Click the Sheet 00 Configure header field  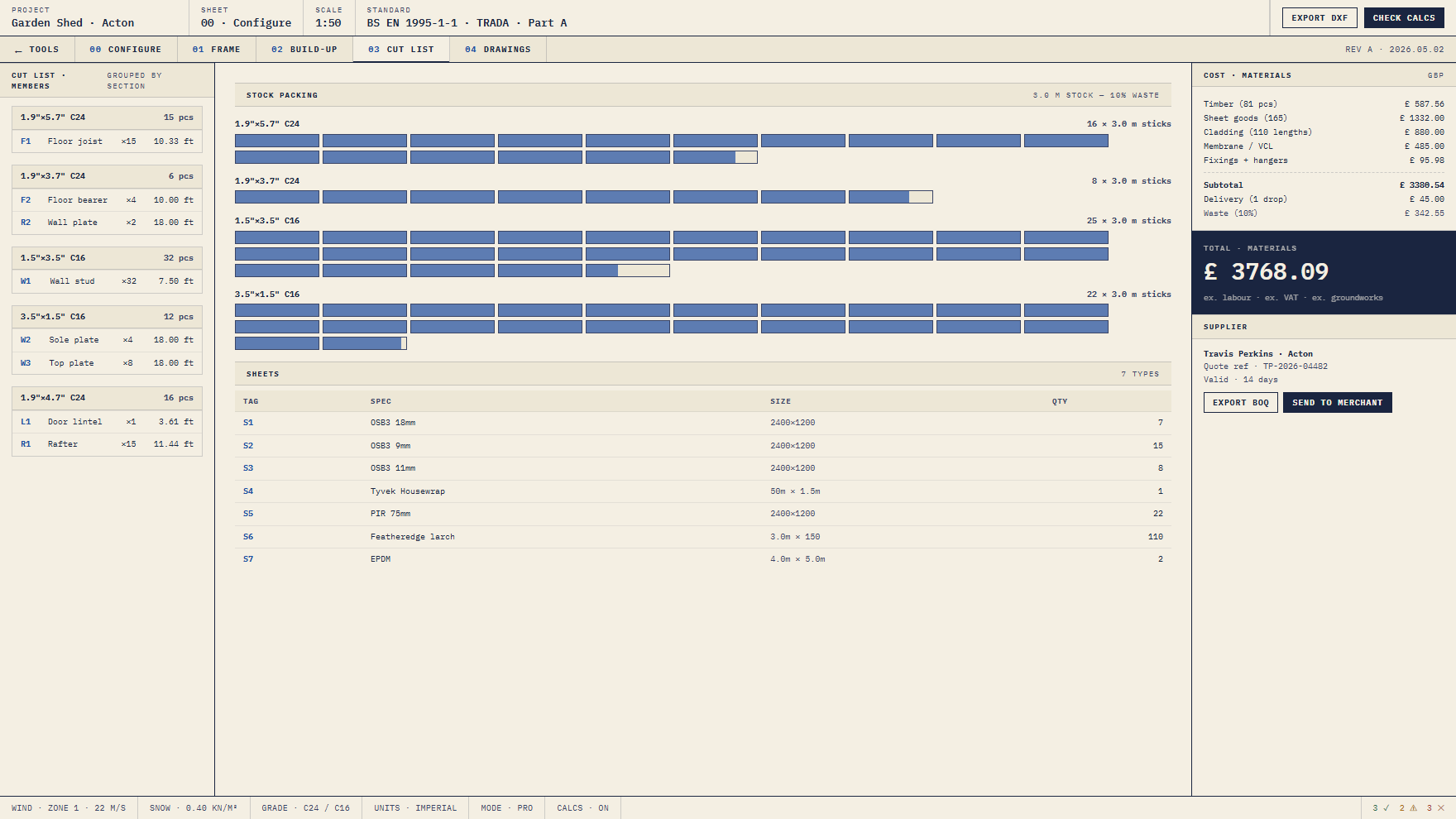[x=247, y=17]
